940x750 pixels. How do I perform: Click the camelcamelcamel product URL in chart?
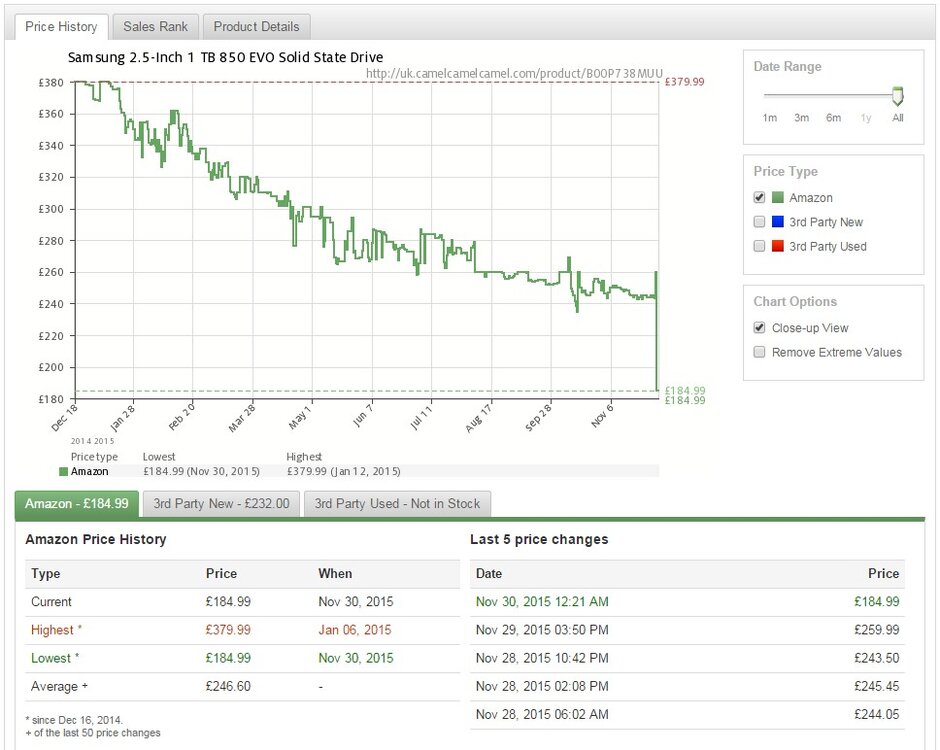(514, 73)
